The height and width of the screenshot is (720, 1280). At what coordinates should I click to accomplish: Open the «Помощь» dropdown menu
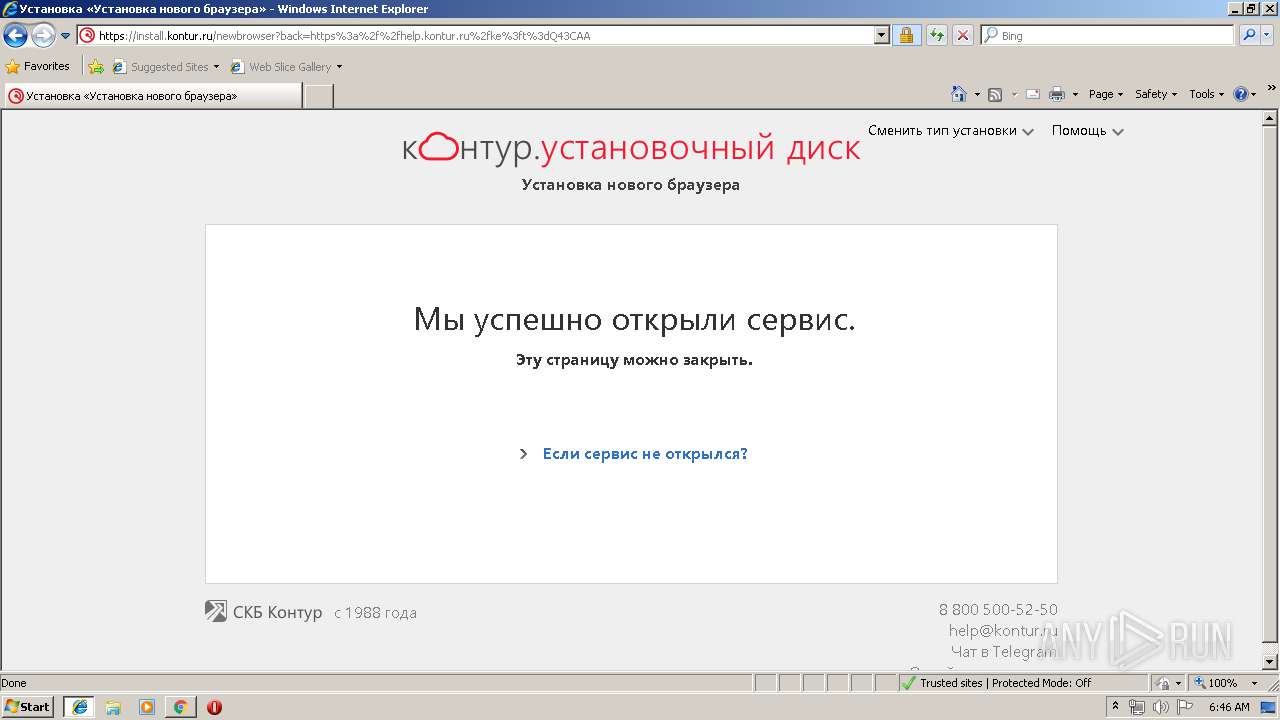[1088, 131]
